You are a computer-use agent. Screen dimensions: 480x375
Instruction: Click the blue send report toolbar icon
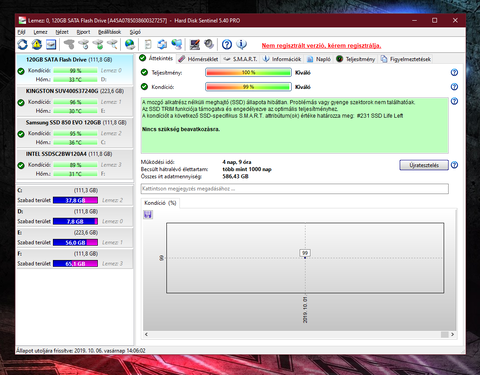162,44
